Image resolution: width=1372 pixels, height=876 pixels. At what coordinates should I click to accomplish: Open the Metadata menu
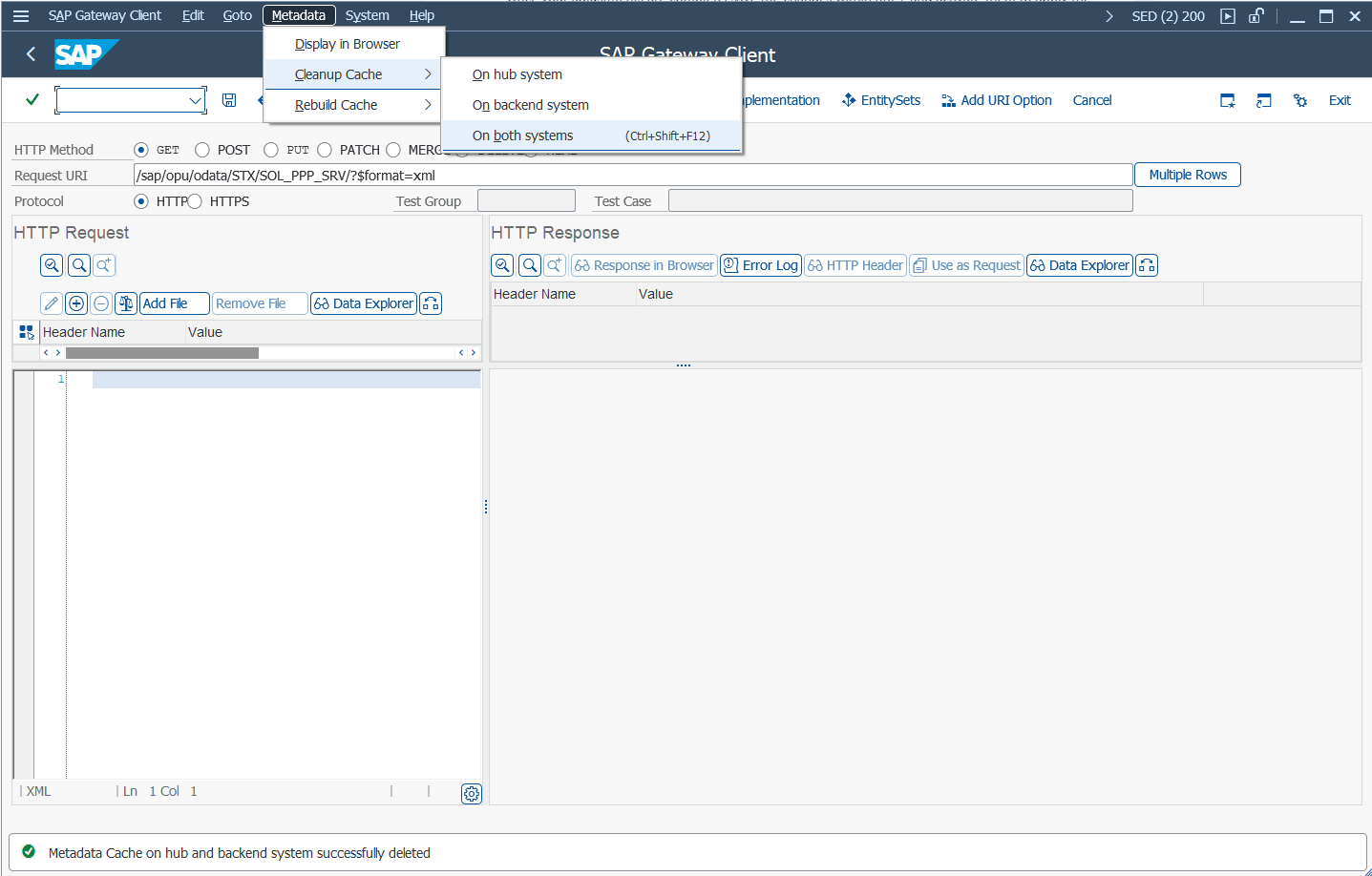299,15
